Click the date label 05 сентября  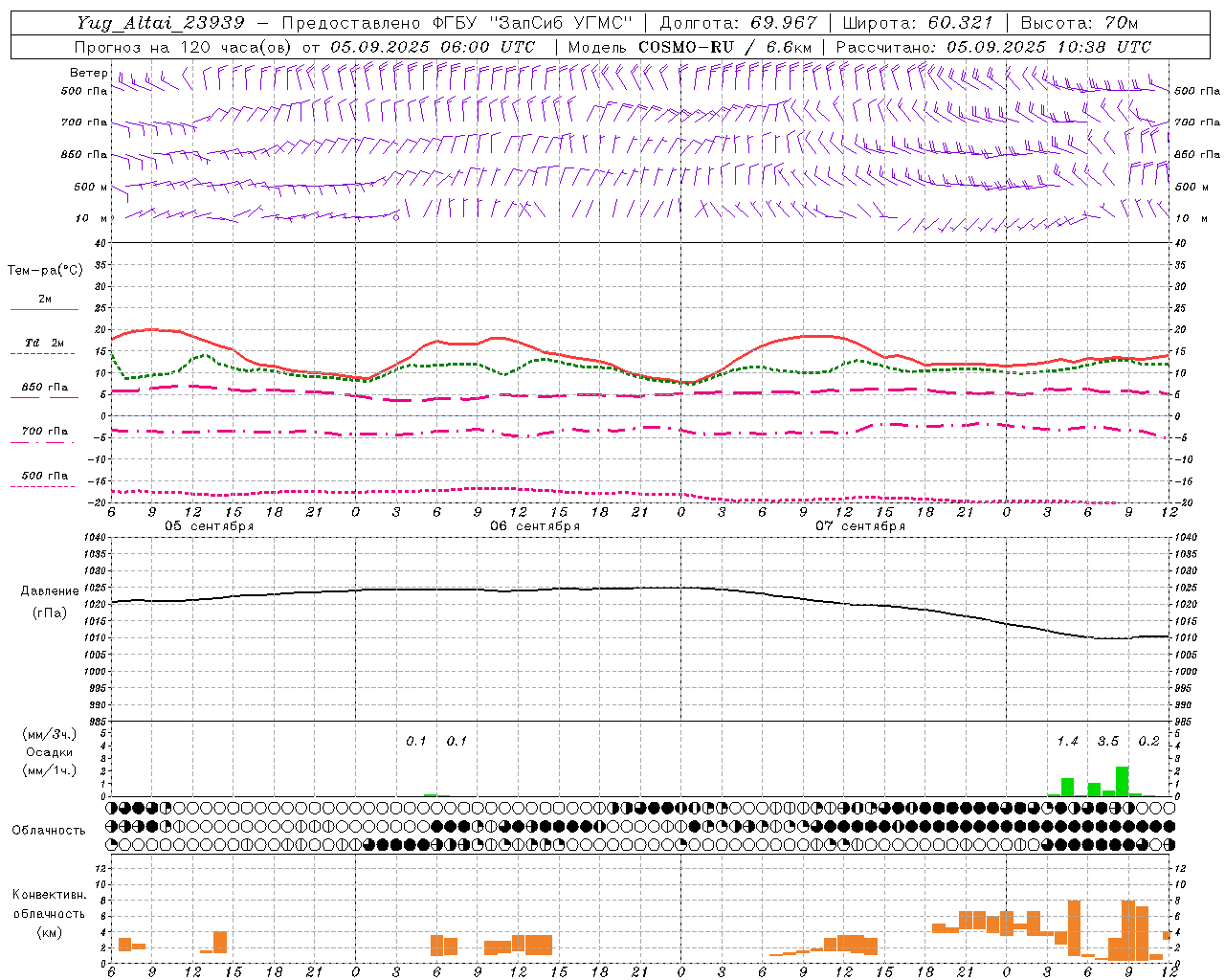(209, 526)
